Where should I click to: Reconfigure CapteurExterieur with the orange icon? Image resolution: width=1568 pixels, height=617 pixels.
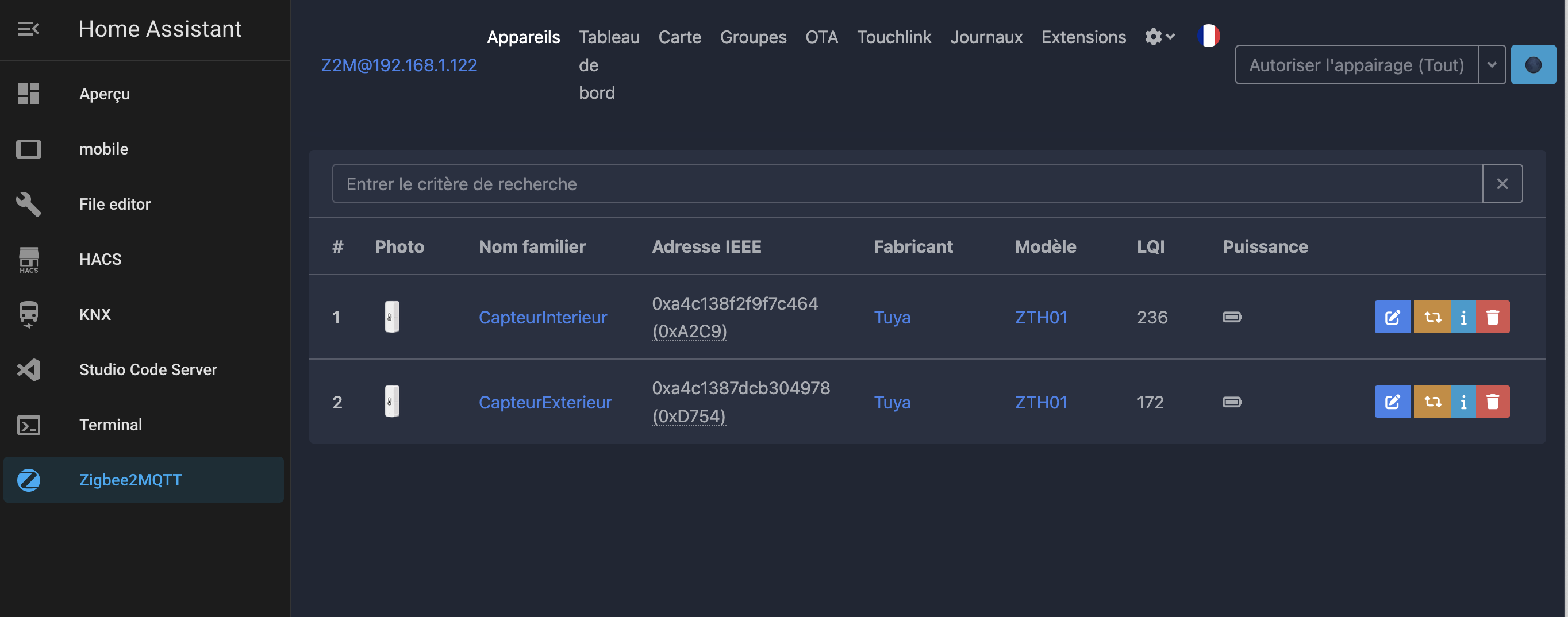pyautogui.click(x=1432, y=402)
